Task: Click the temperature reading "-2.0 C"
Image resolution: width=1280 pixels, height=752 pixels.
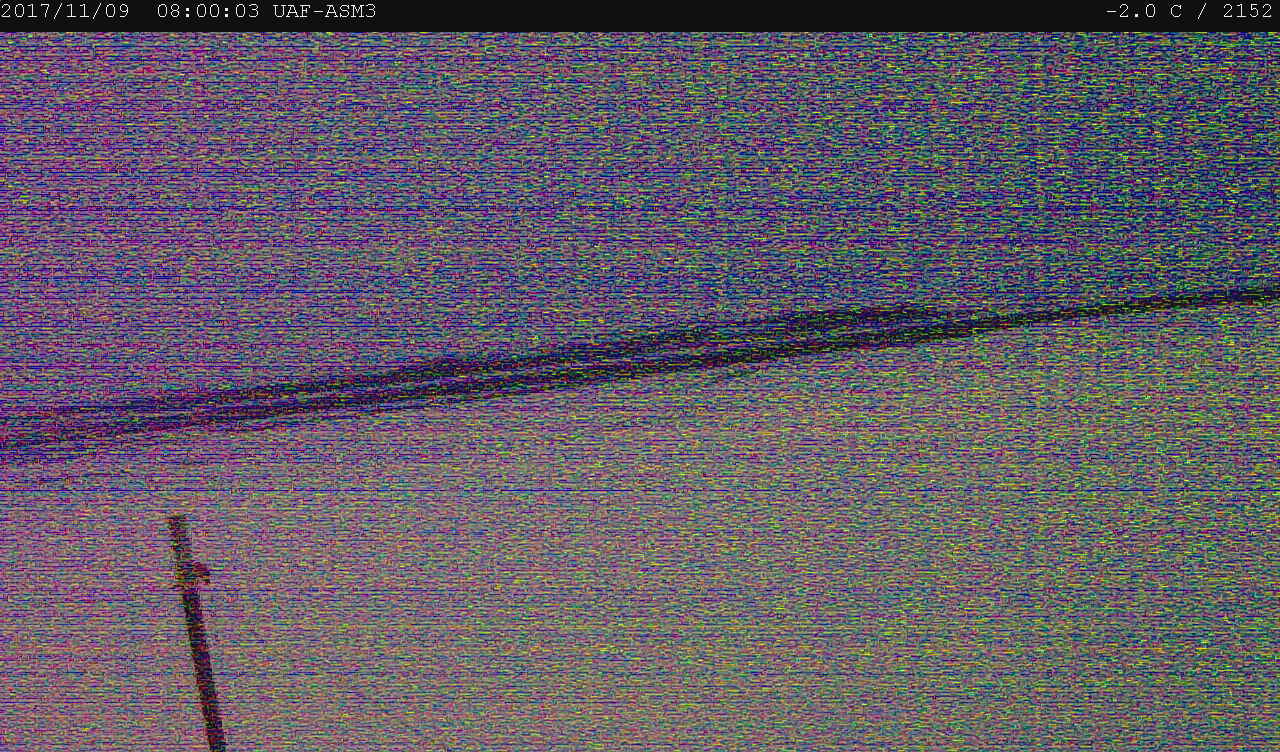Action: pyautogui.click(x=1145, y=12)
